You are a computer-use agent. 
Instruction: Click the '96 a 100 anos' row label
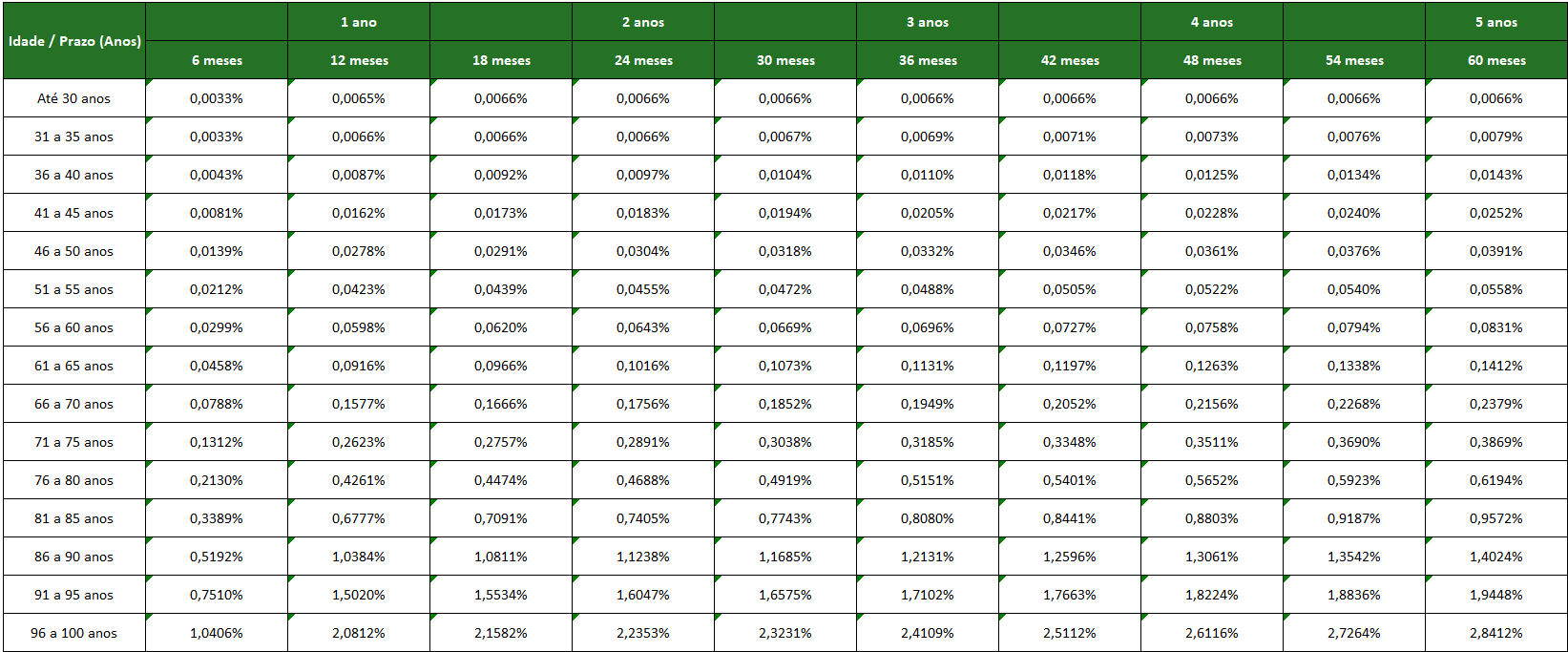pos(74,633)
